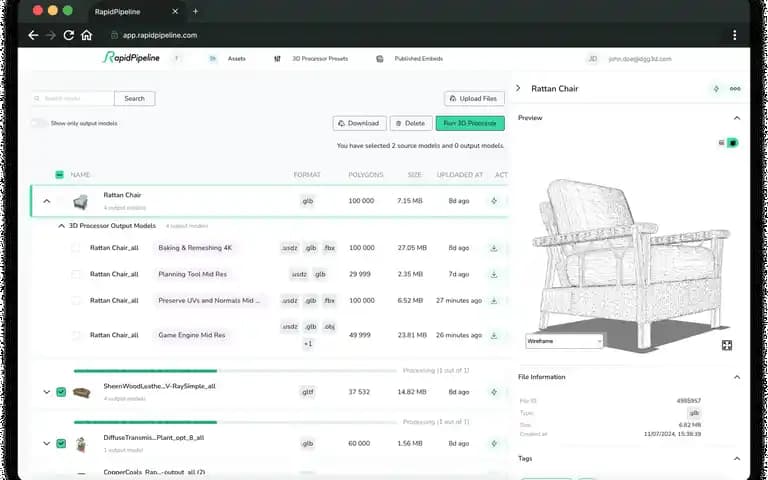The image size is (768, 480).
Task: Sort by UPLOADED AT column header
Action: coord(459,175)
